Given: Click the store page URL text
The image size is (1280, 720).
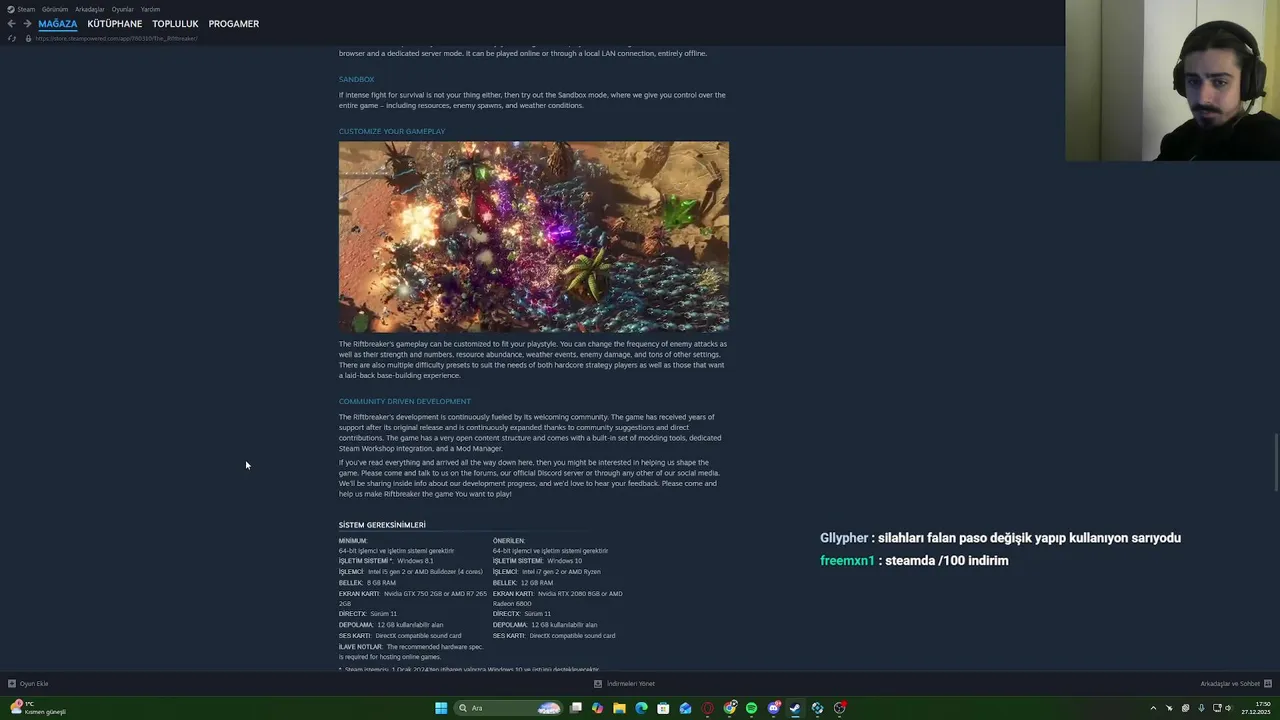Looking at the screenshot, I should click(x=116, y=38).
